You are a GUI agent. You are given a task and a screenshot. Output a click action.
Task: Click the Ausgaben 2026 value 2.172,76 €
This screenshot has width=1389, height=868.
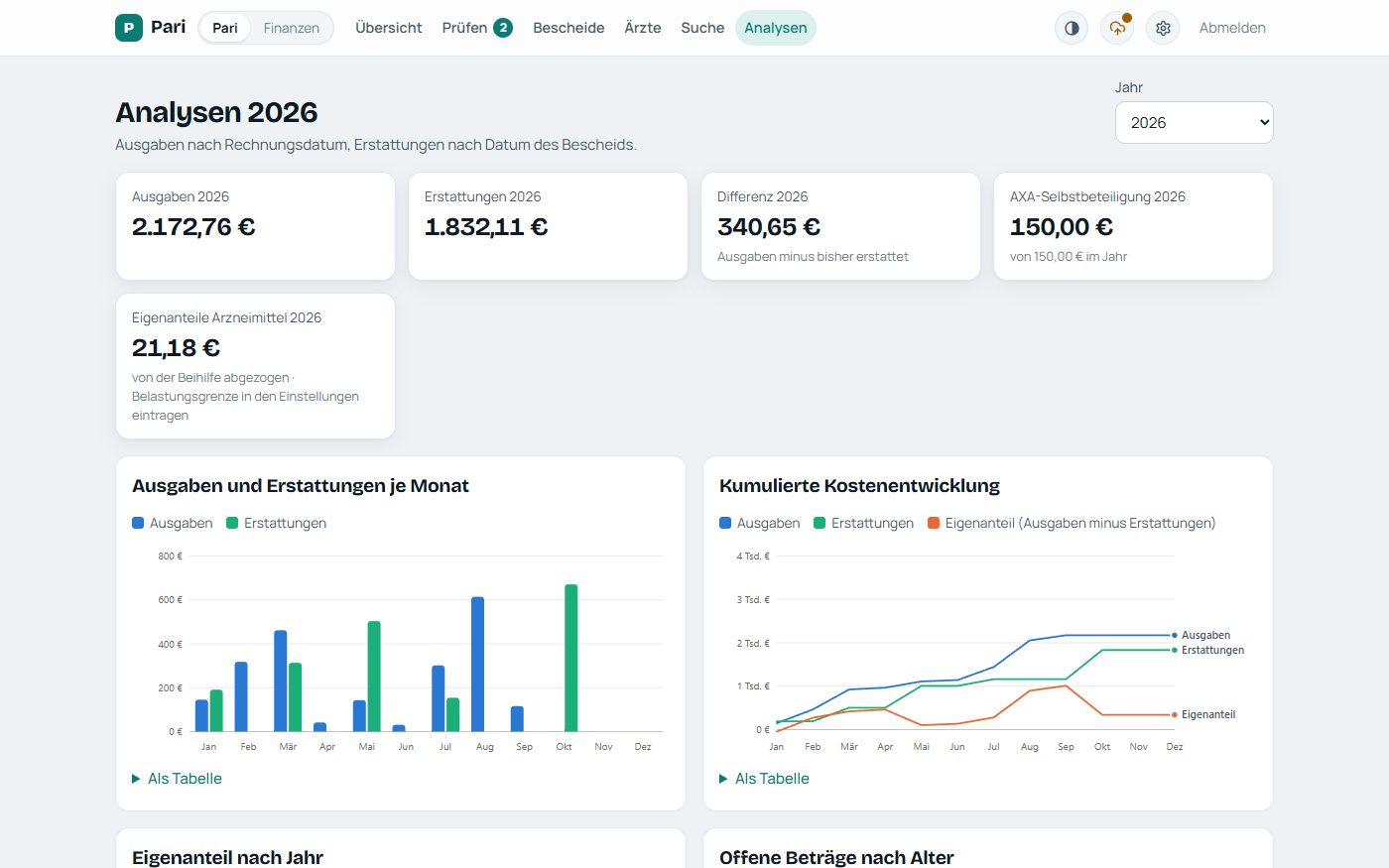(193, 227)
